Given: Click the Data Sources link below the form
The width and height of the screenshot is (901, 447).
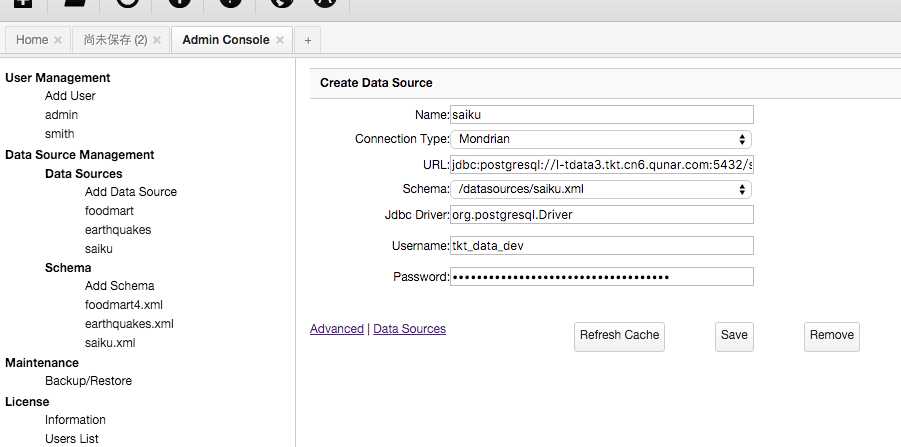Looking at the screenshot, I should (409, 329).
